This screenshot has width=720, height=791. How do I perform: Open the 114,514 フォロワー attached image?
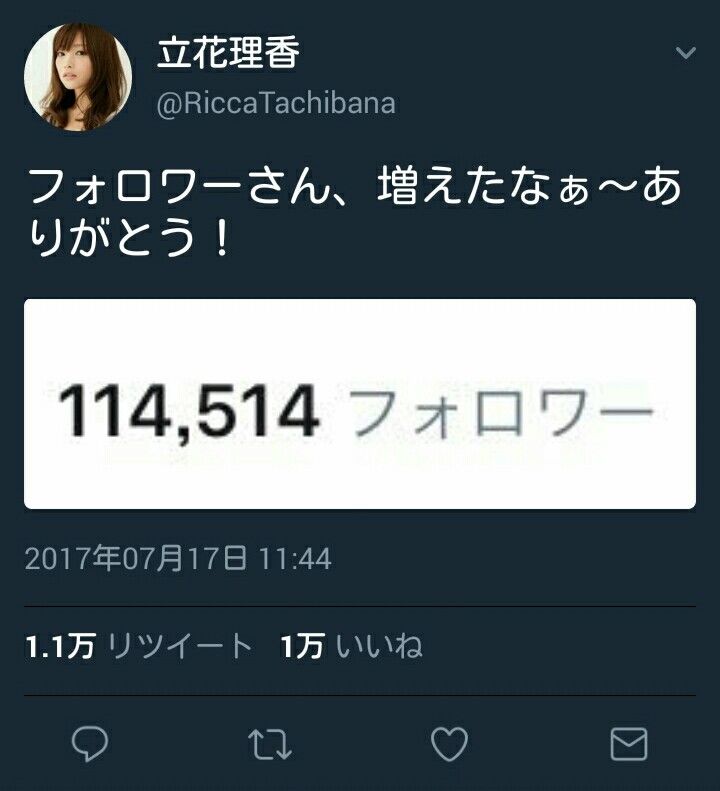tap(360, 404)
